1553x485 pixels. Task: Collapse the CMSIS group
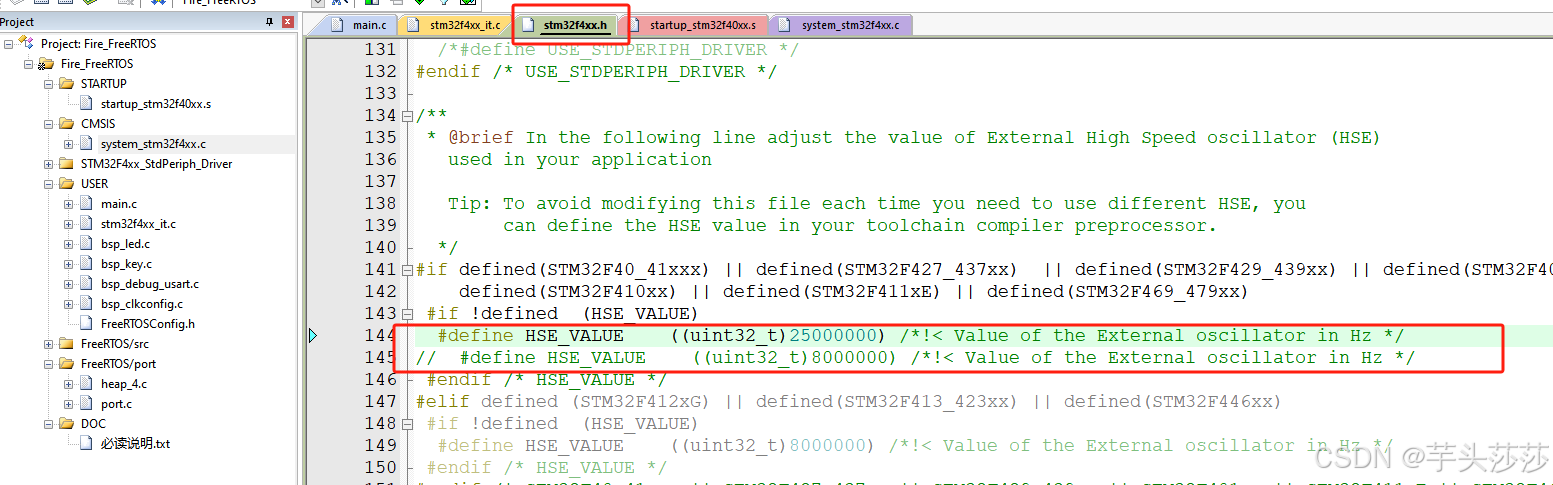(49, 124)
